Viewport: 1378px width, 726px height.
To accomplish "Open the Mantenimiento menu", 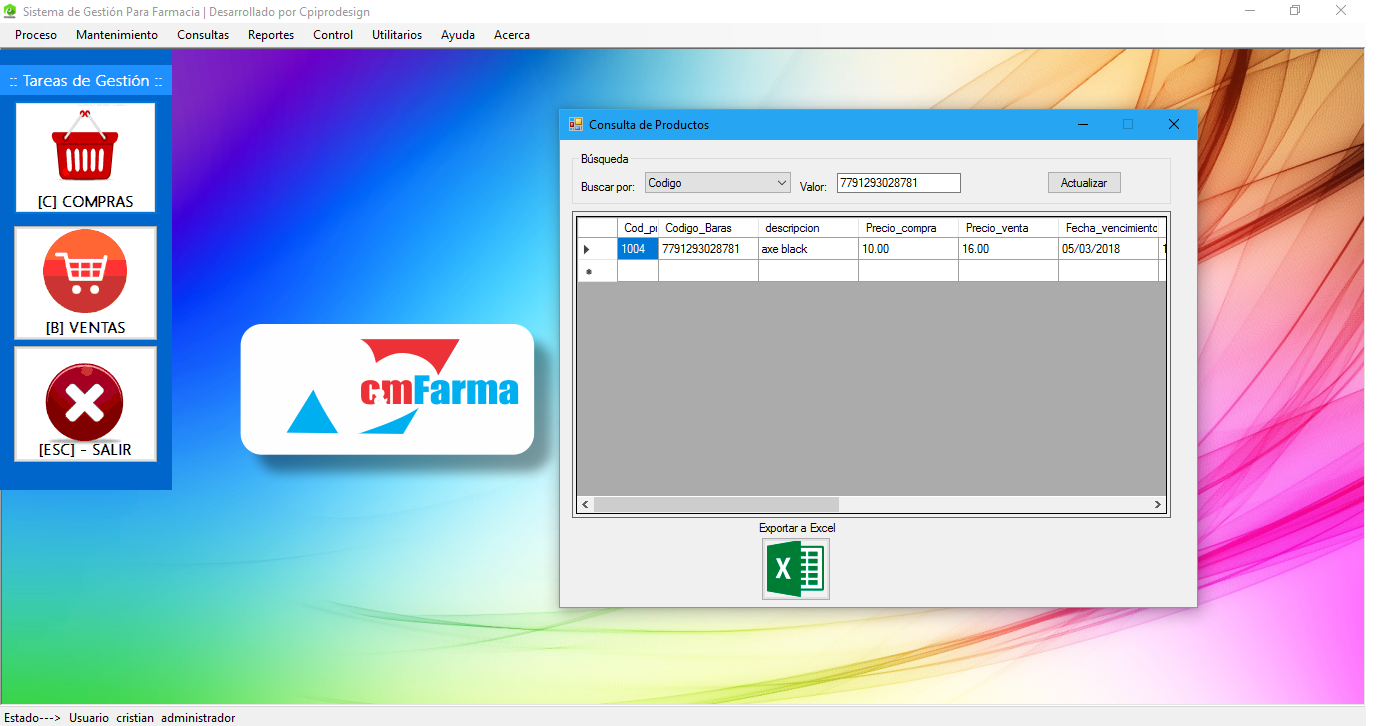I will (117, 35).
